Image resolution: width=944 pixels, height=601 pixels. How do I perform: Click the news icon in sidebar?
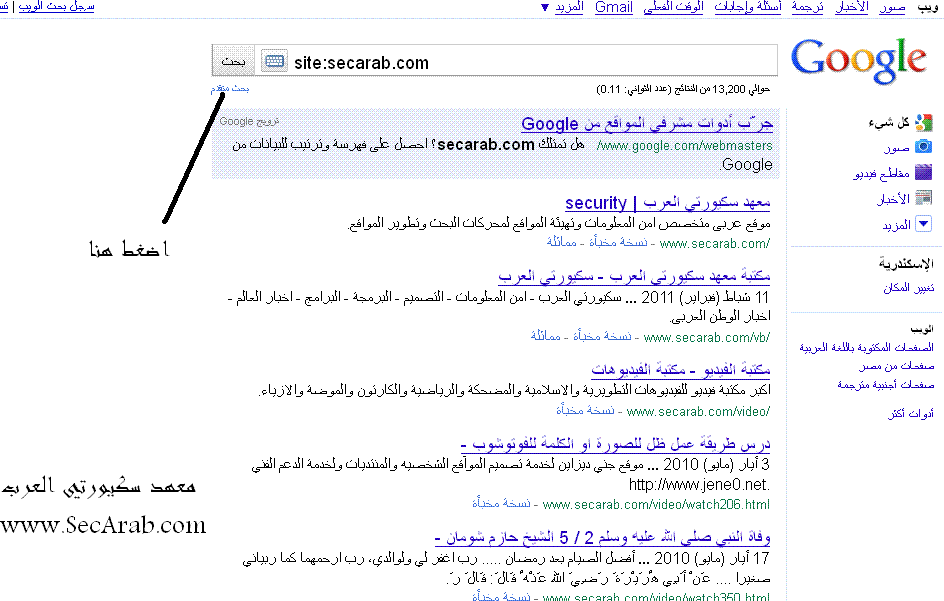[924, 198]
